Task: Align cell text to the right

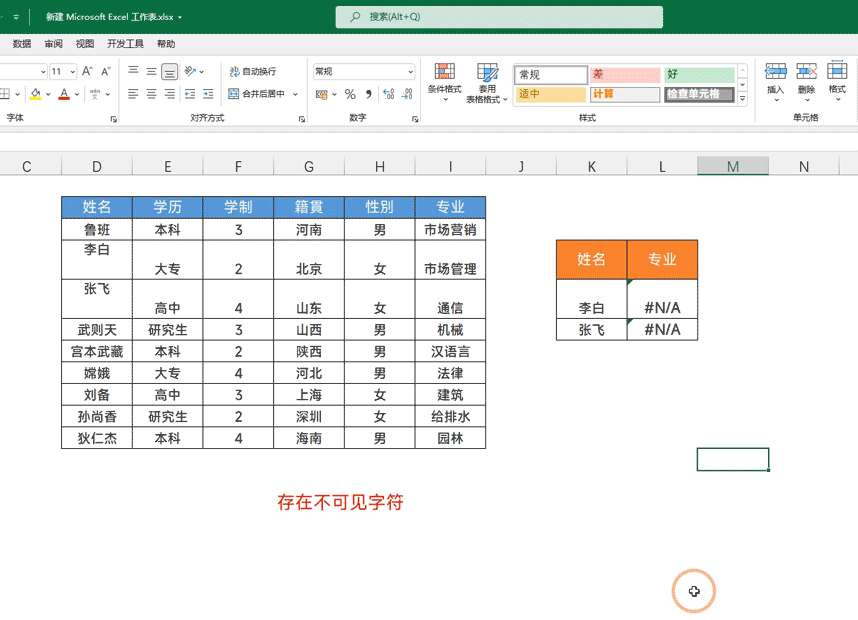Action: 170,94
